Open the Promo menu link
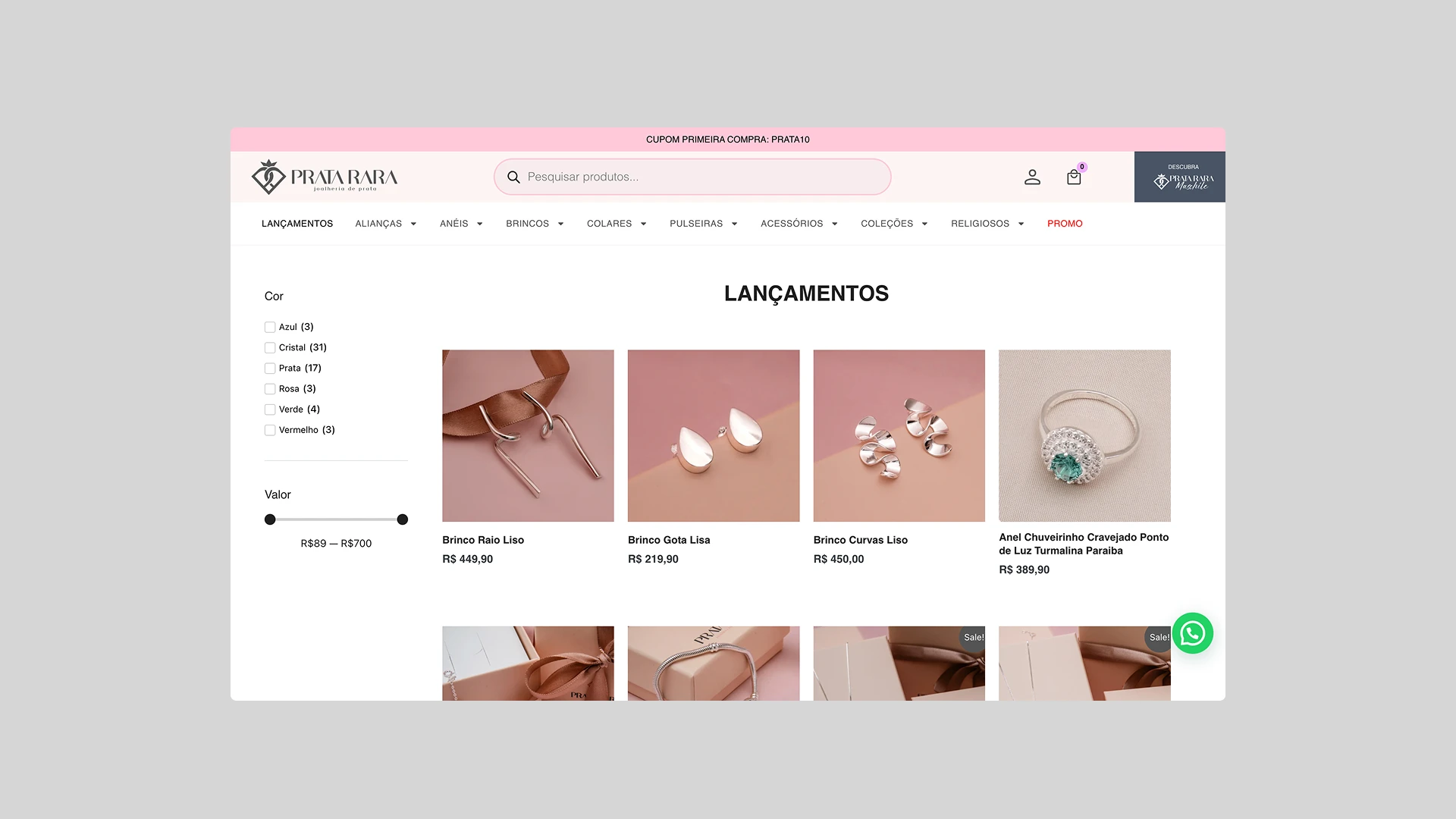 [x=1065, y=224]
